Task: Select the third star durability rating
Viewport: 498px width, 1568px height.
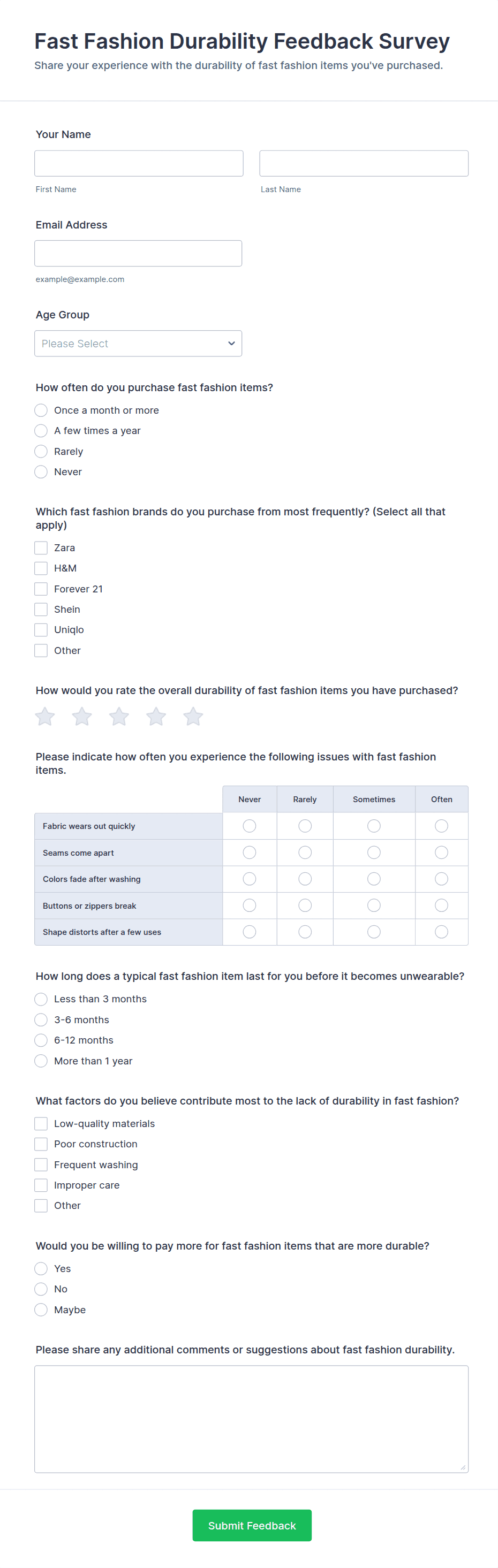Action: click(x=119, y=717)
